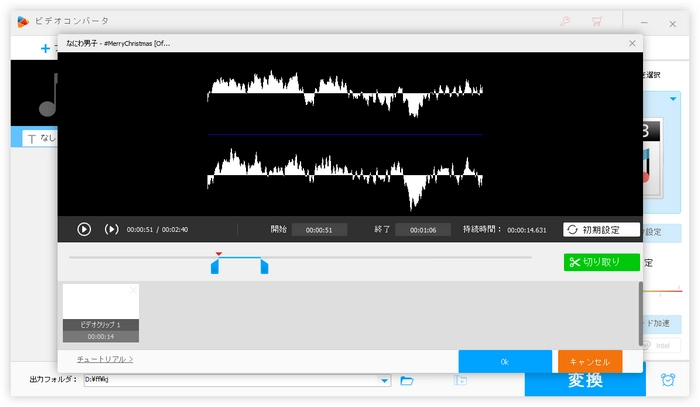This screenshot has height=407, width=700.
Task: Click the 切り取り scissors trim button
Action: coord(601,262)
